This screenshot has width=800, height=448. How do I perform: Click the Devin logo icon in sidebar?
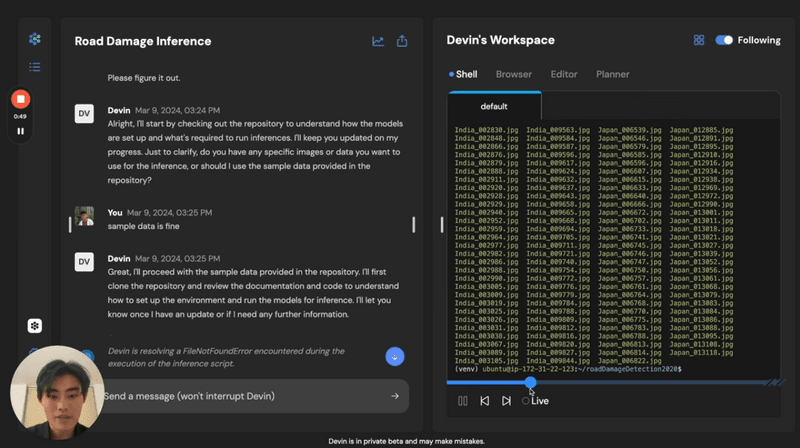point(35,39)
